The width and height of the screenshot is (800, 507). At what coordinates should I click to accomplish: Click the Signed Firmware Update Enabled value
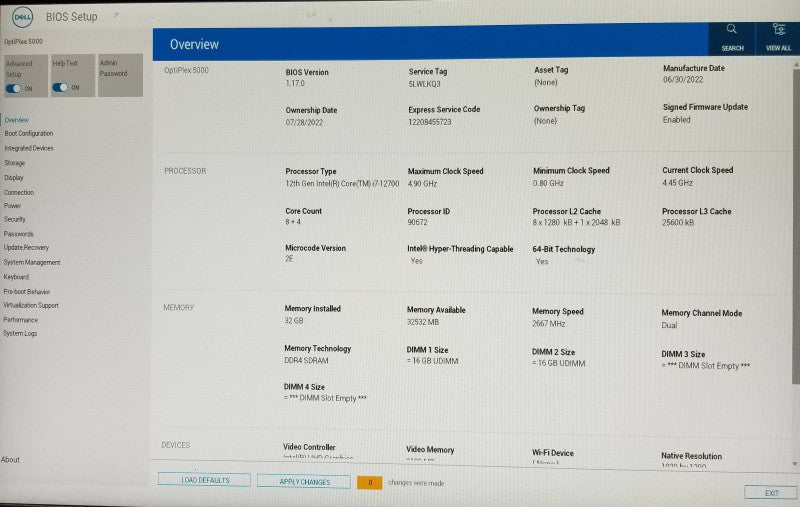(676, 119)
